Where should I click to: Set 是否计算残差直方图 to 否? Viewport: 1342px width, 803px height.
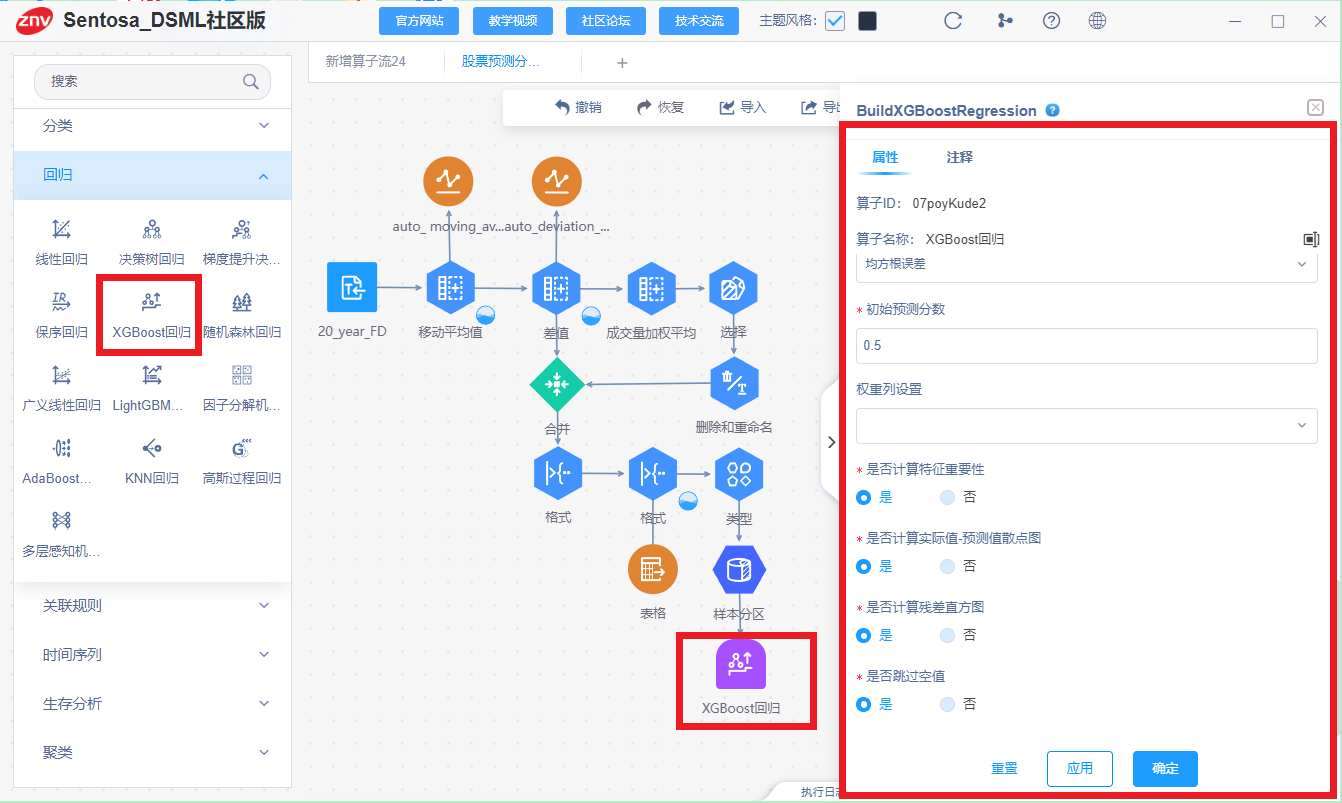click(948, 635)
